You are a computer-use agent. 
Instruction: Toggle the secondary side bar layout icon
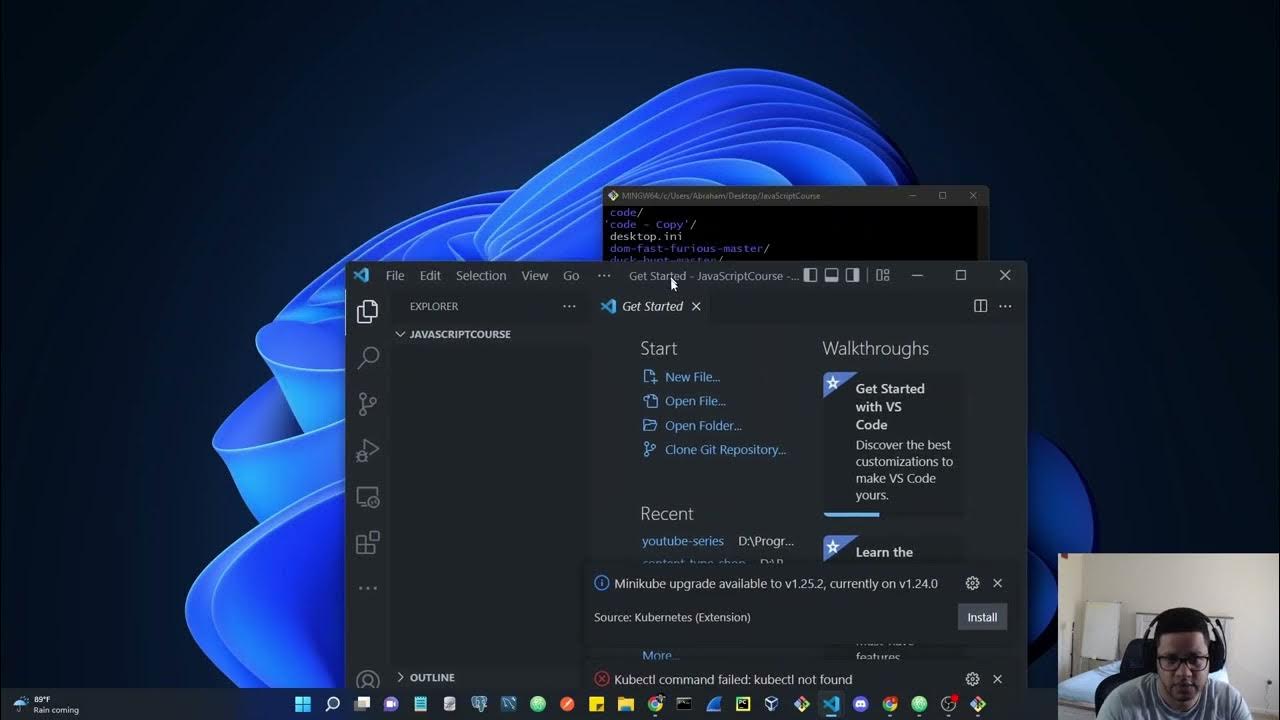(x=852, y=275)
